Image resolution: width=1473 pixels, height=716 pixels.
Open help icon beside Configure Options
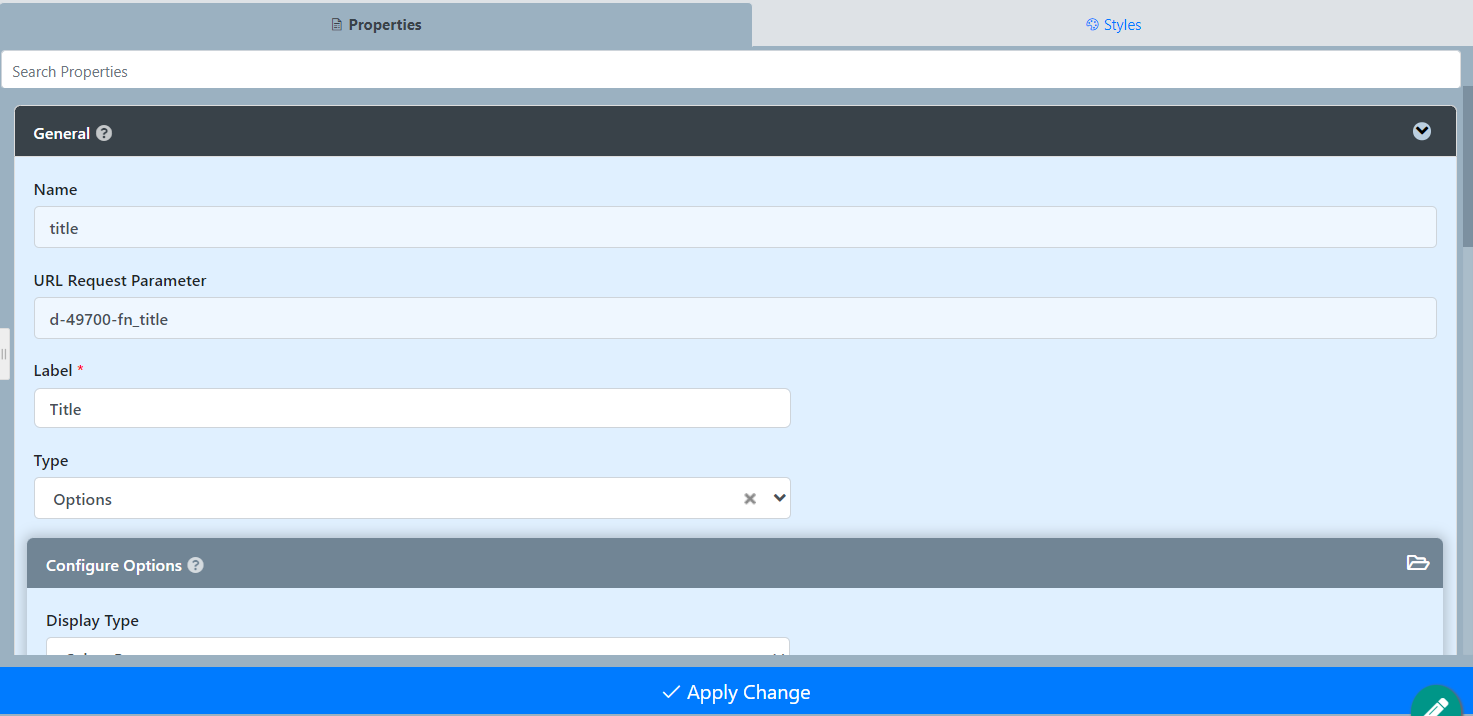[x=196, y=565]
